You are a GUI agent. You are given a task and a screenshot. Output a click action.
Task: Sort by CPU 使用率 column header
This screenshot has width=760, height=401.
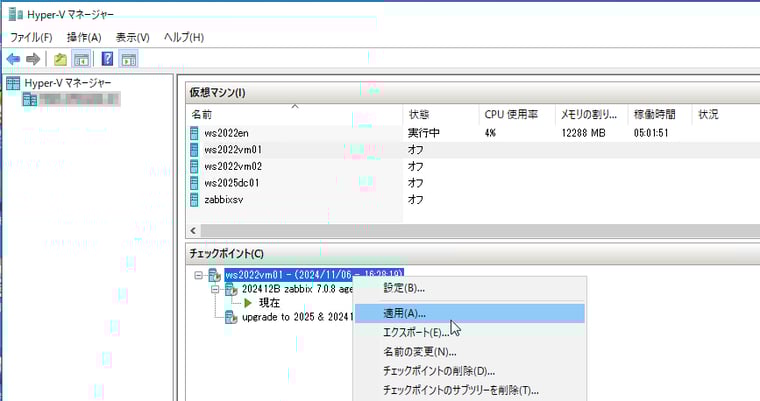tap(517, 114)
